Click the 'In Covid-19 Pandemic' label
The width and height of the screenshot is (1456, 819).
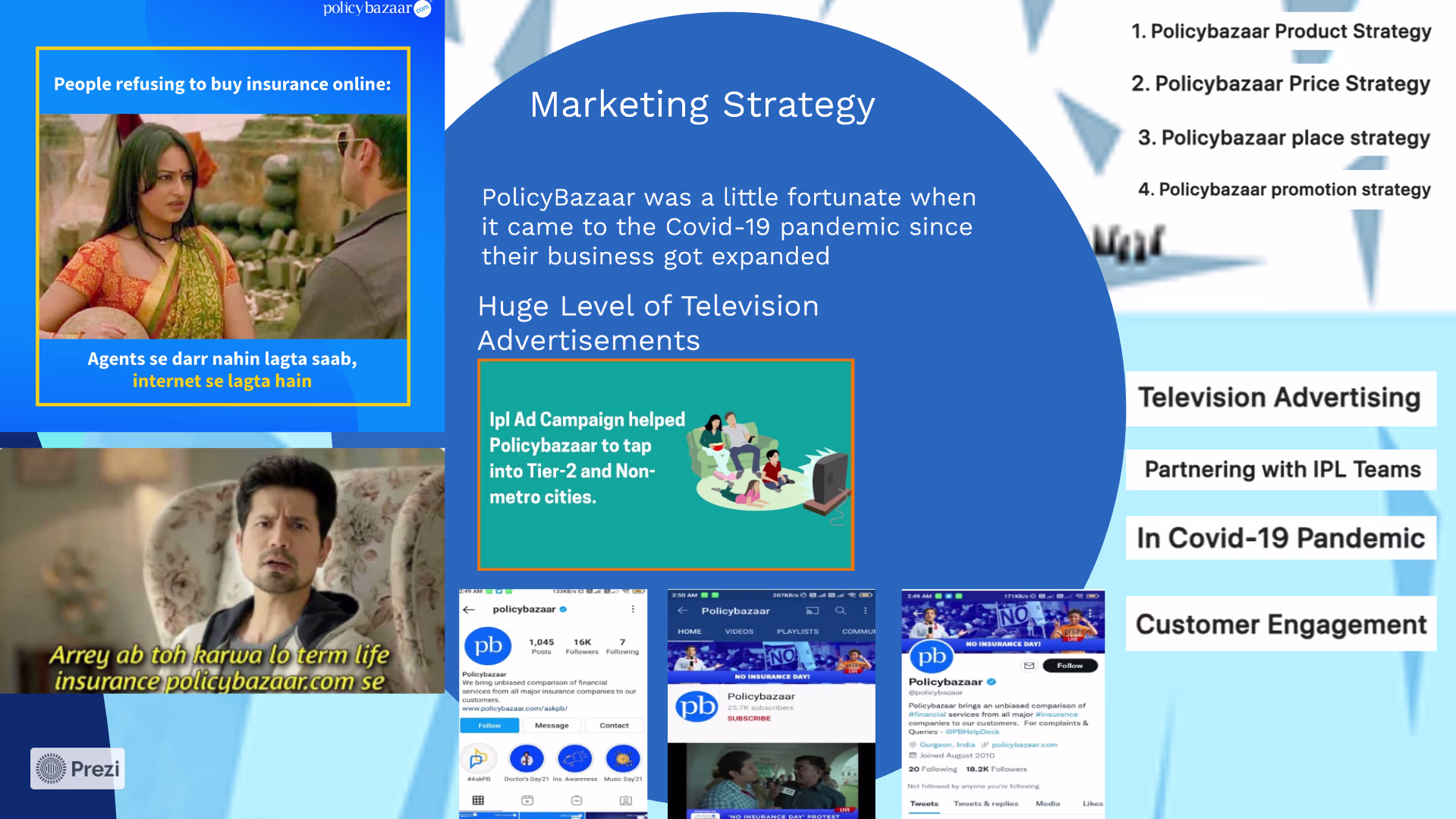click(1281, 538)
